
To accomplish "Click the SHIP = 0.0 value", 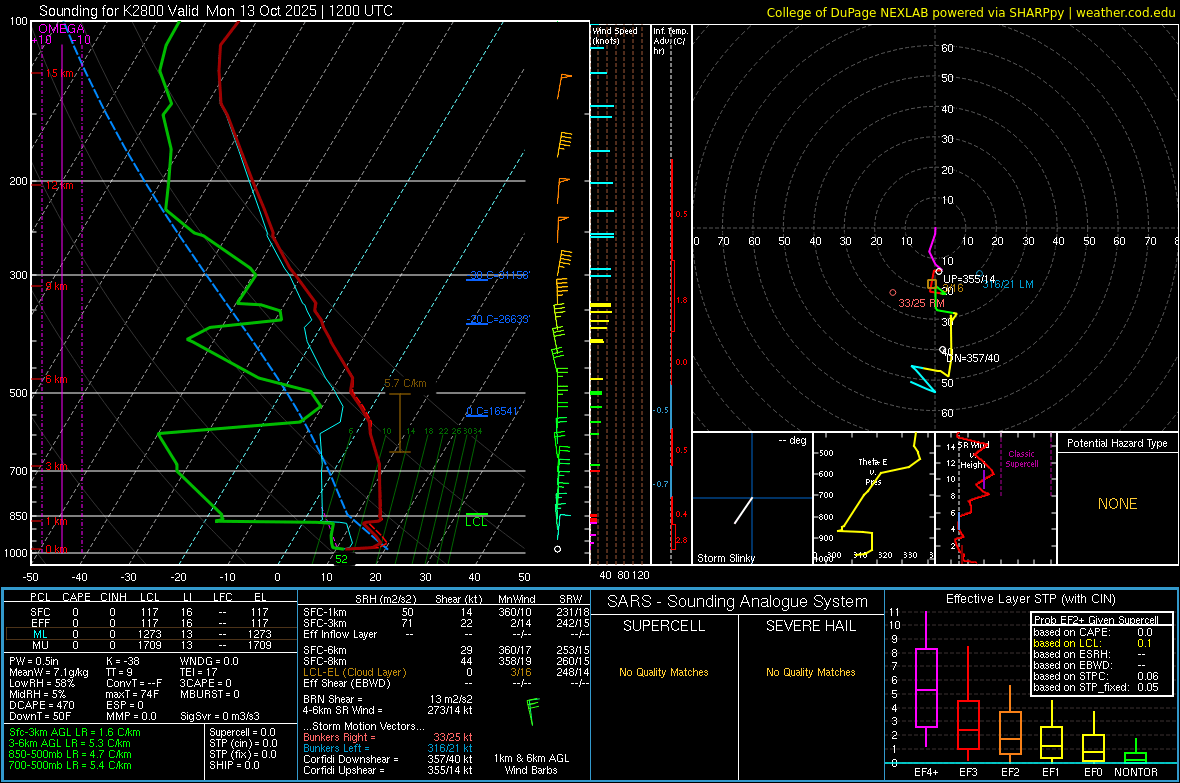I will [x=234, y=765].
